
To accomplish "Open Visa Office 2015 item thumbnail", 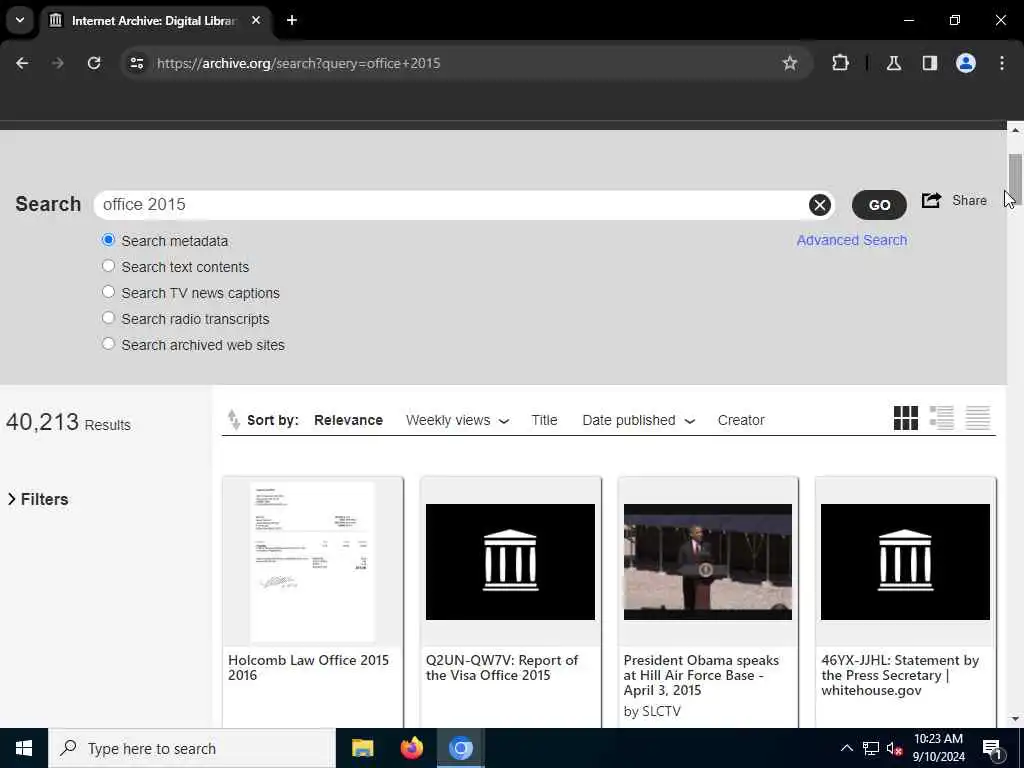I will tap(510, 562).
